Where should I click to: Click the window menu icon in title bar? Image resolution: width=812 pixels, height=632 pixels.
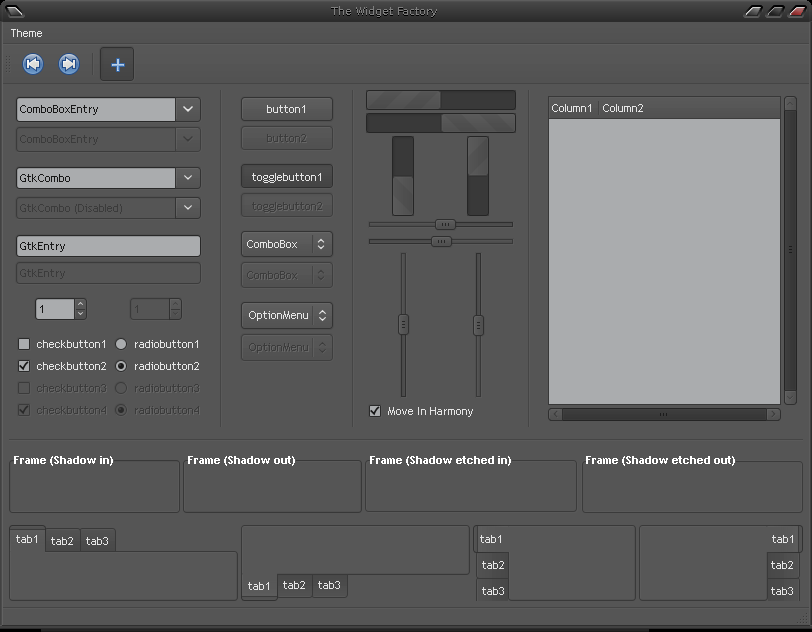coord(14,11)
